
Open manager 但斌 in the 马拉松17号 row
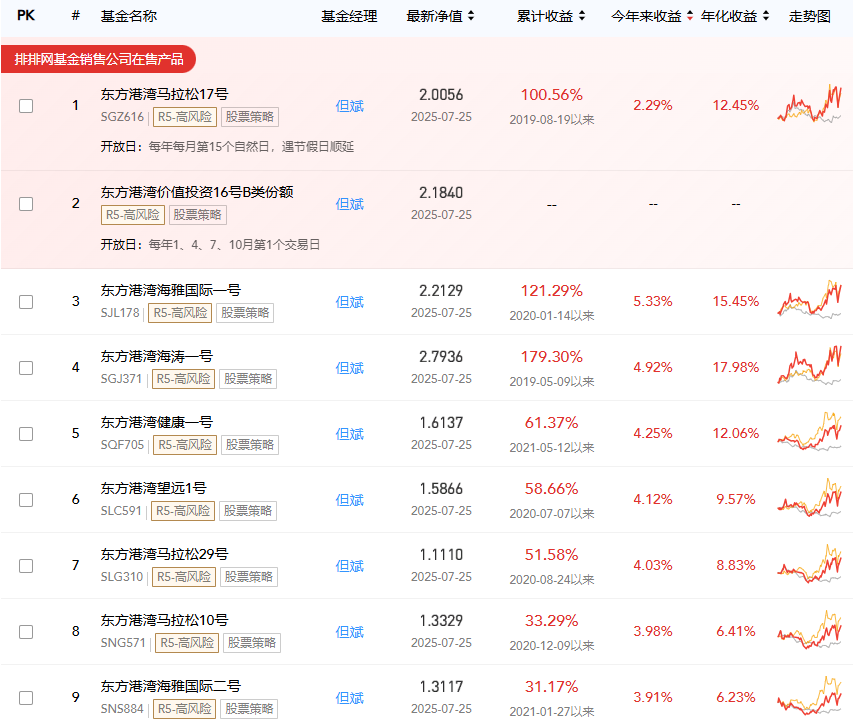[x=349, y=106]
